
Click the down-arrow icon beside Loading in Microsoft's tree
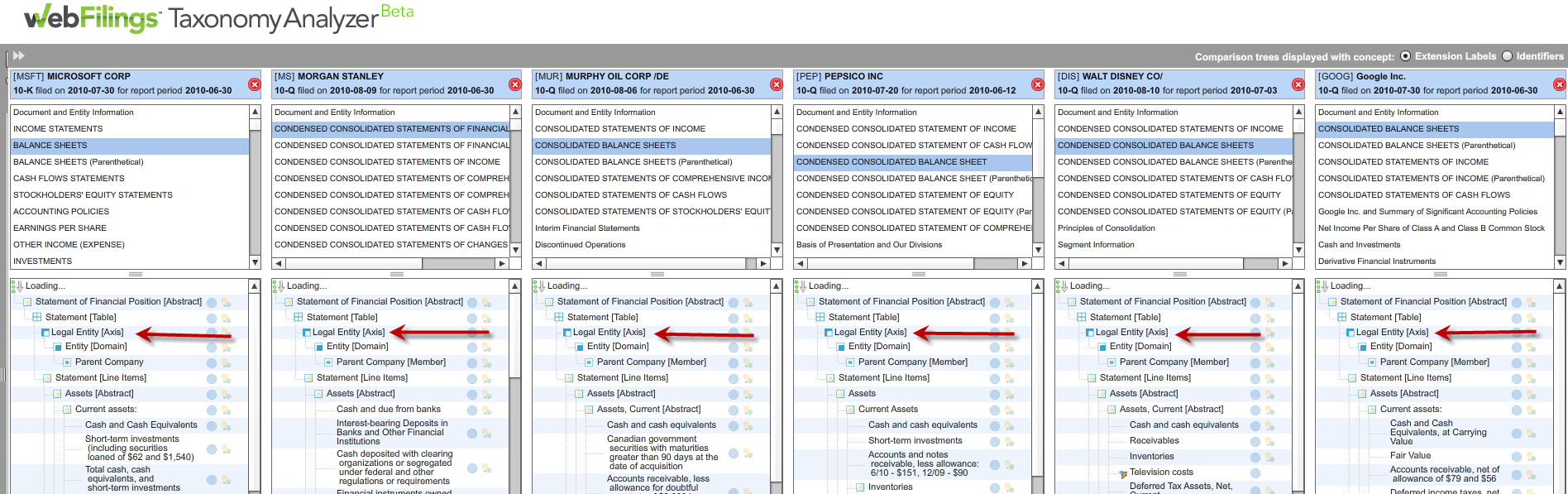[20, 286]
